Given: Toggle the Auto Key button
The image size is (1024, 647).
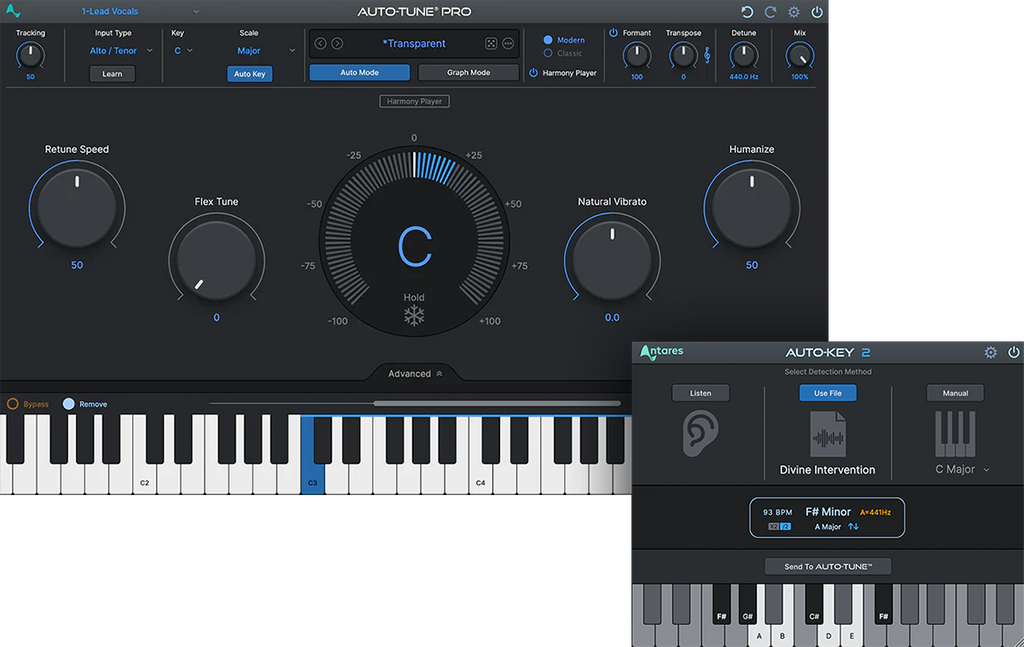Looking at the screenshot, I should [249, 74].
